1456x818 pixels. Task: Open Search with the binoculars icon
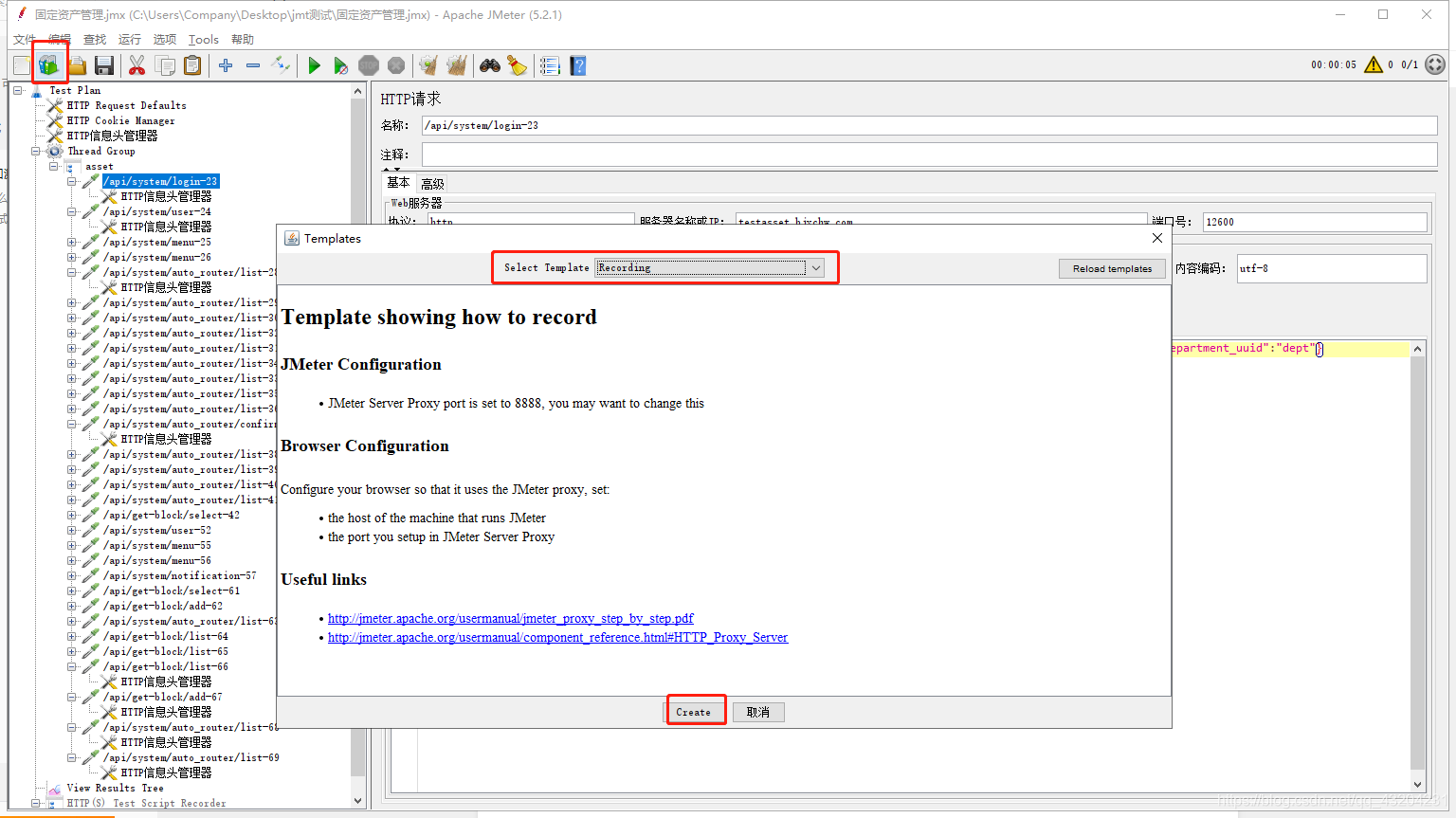click(489, 65)
